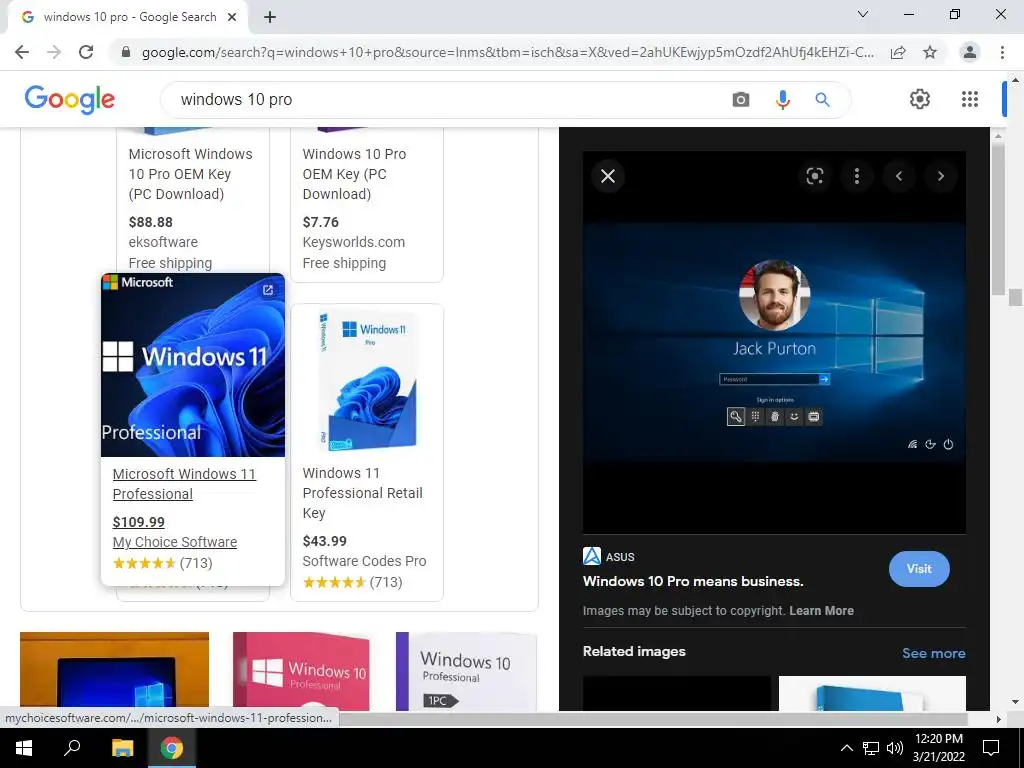Open Windows 10 Pro OEM Key (PC Download) listing

pos(354,174)
